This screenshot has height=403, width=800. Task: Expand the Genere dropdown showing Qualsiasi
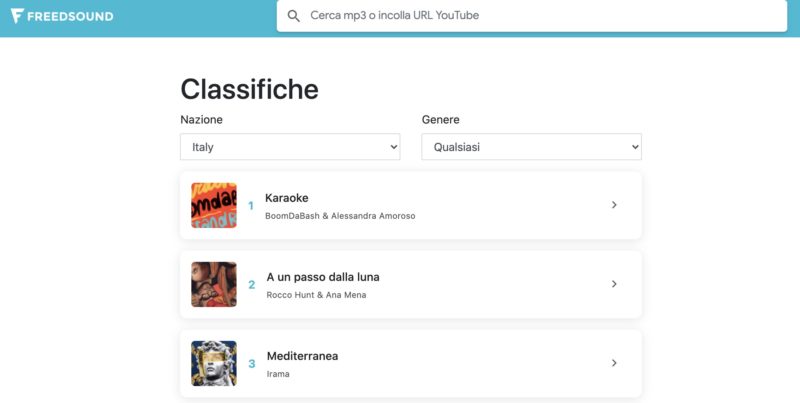531,147
